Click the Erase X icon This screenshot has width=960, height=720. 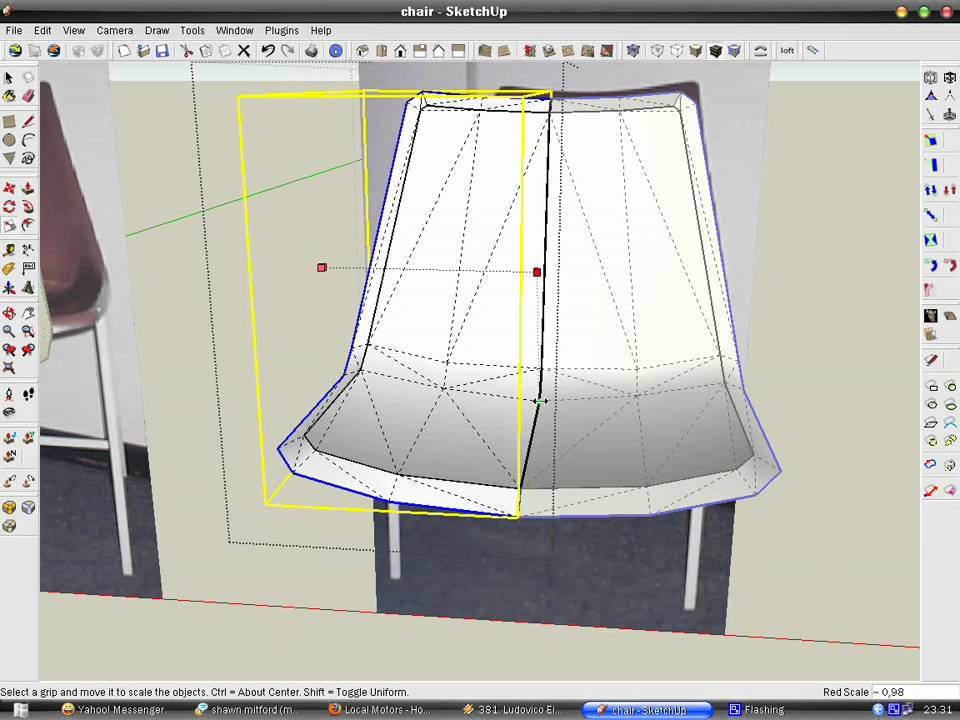click(244, 51)
